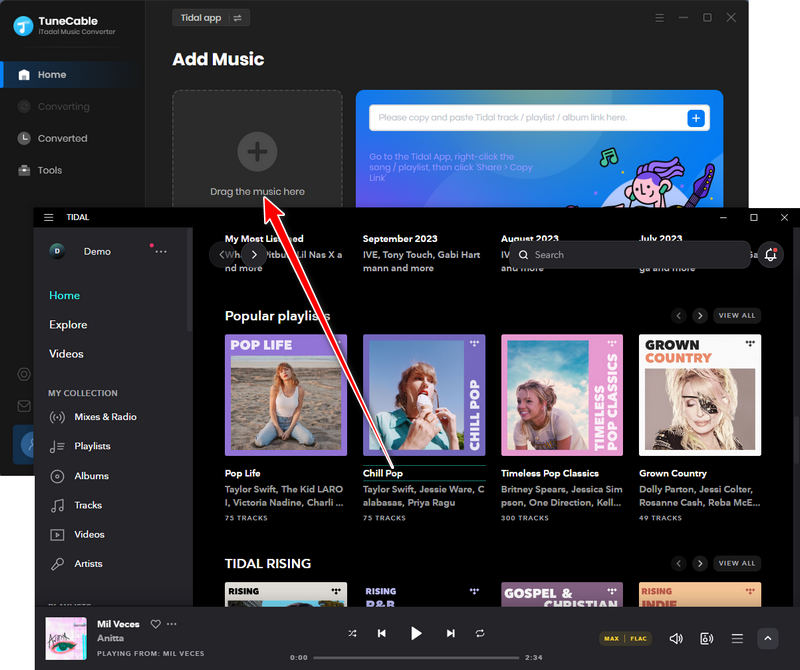Click the Anitta artist link in player
The image size is (800, 670).
pyautogui.click(x=110, y=638)
